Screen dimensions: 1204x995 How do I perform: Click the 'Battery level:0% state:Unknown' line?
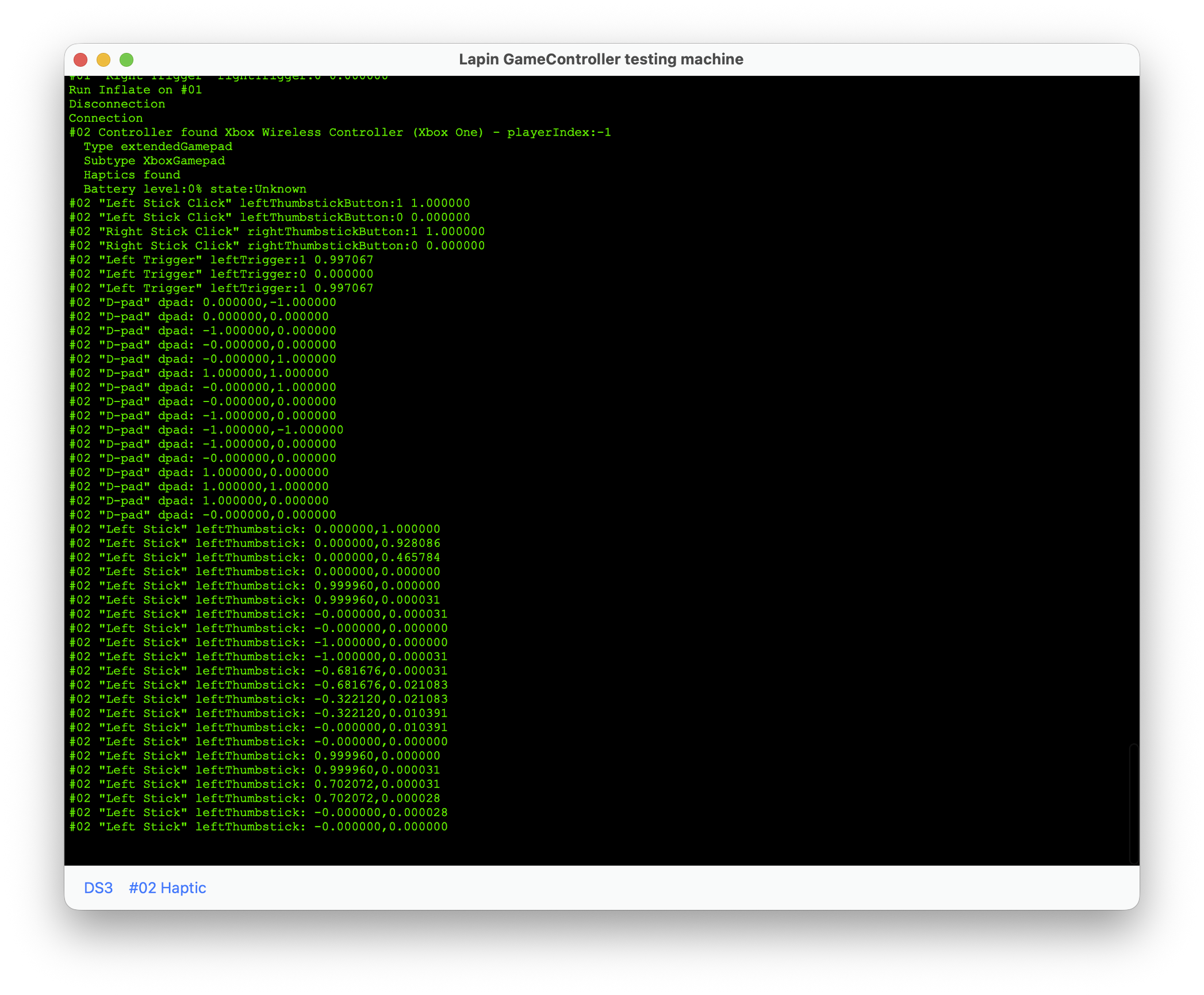[x=194, y=189]
